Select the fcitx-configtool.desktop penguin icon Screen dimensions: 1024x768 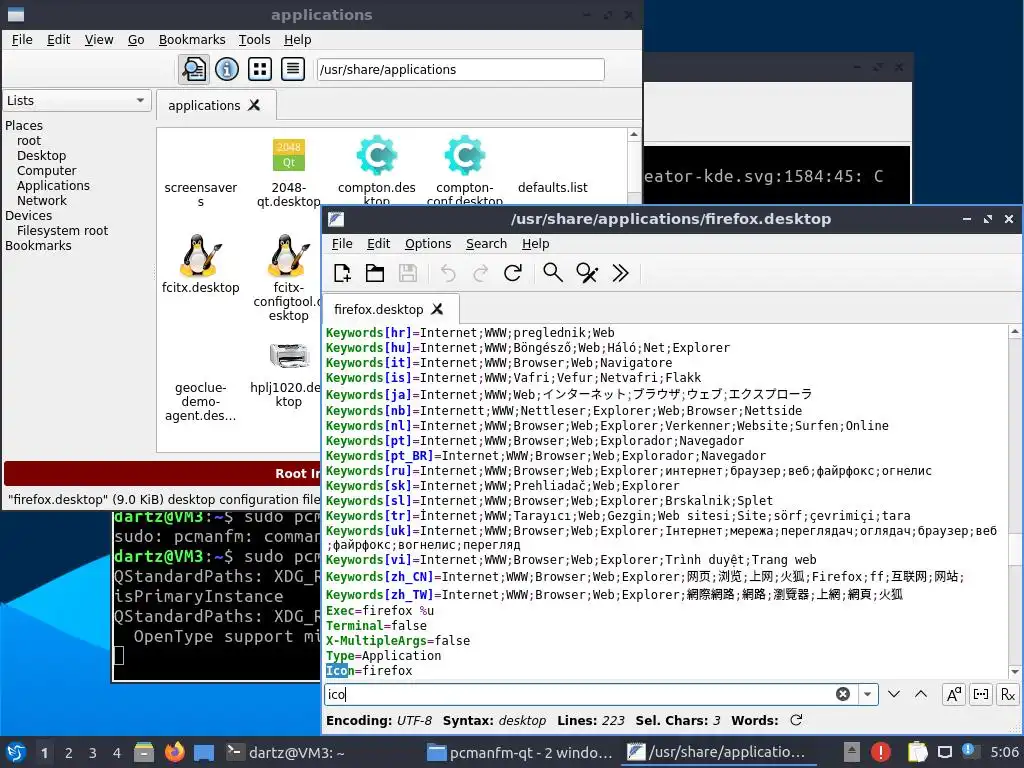[x=289, y=255]
